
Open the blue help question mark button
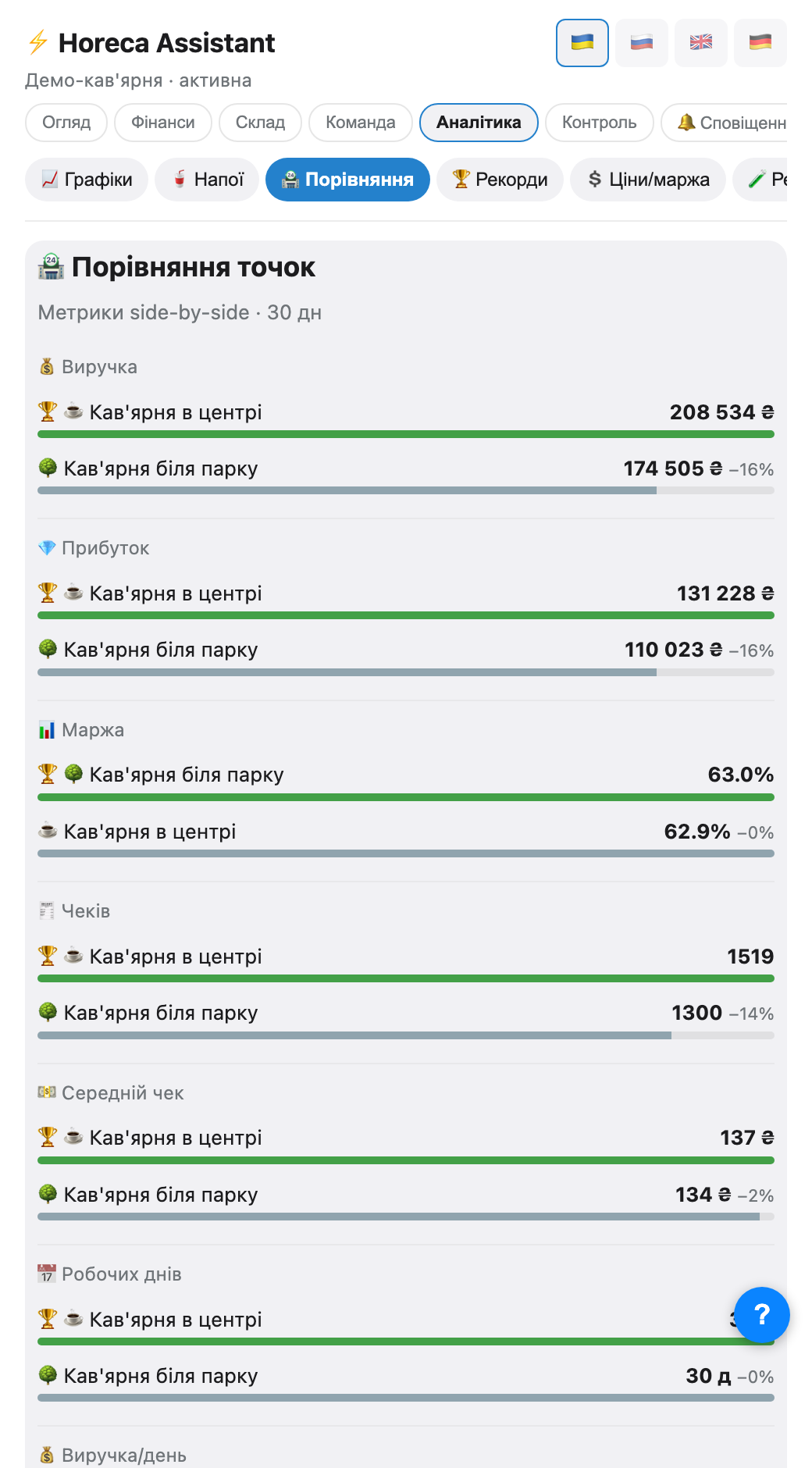pyautogui.click(x=762, y=1315)
